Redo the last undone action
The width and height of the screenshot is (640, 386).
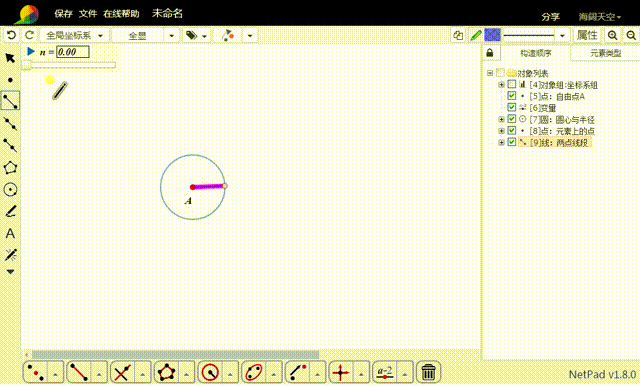click(x=29, y=35)
